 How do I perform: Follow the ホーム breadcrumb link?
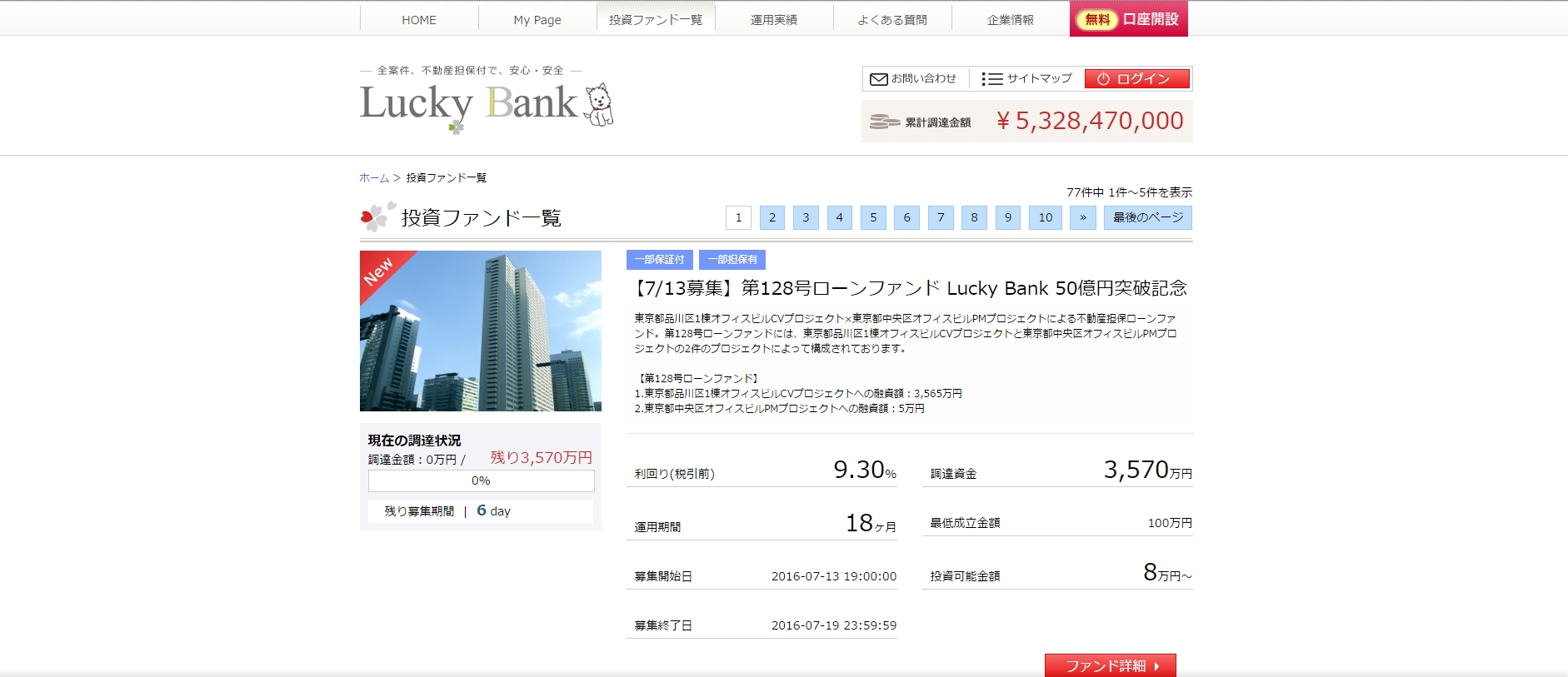tap(374, 177)
